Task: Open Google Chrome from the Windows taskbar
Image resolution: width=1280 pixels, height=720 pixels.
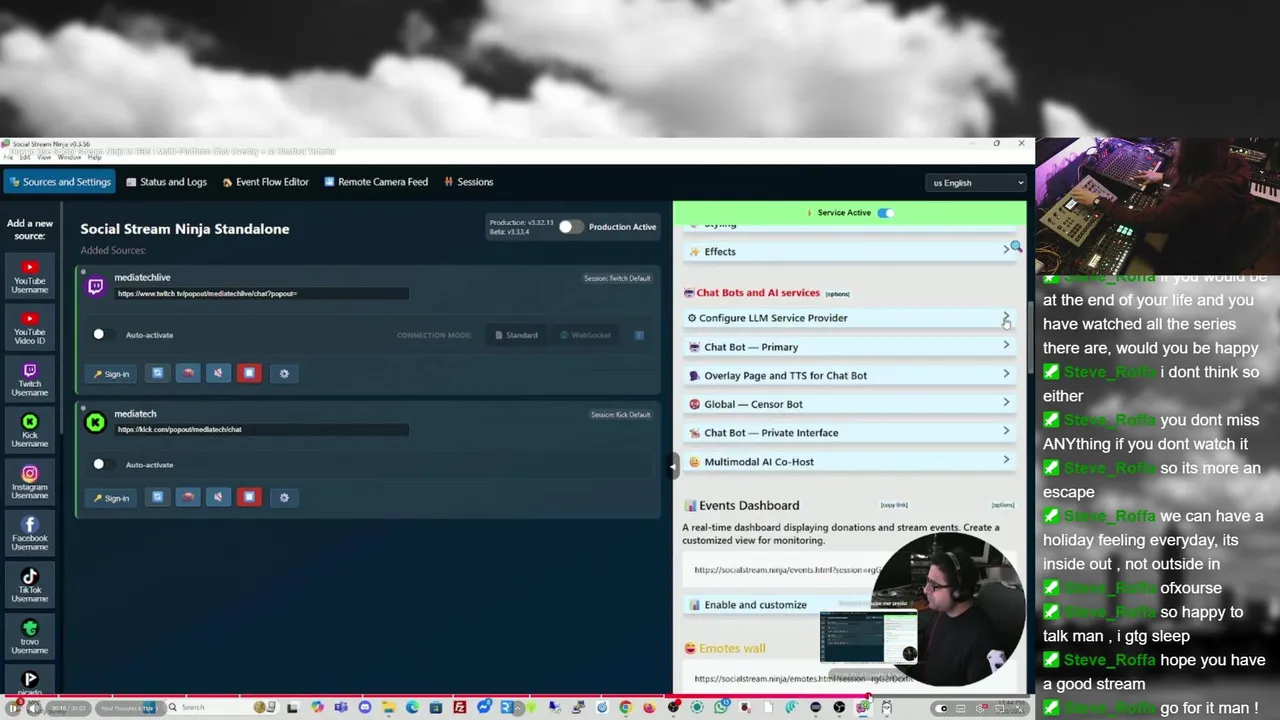Action: click(x=625, y=708)
